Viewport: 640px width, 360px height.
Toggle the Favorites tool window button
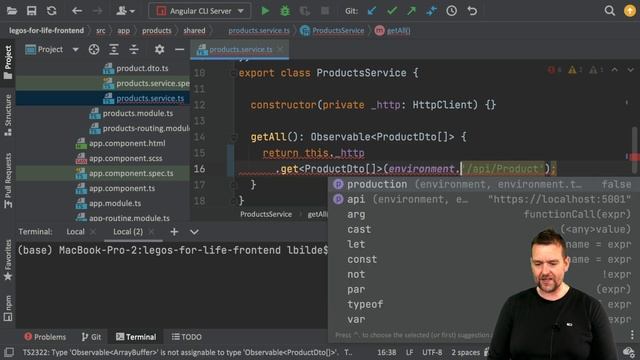pyautogui.click(x=8, y=260)
